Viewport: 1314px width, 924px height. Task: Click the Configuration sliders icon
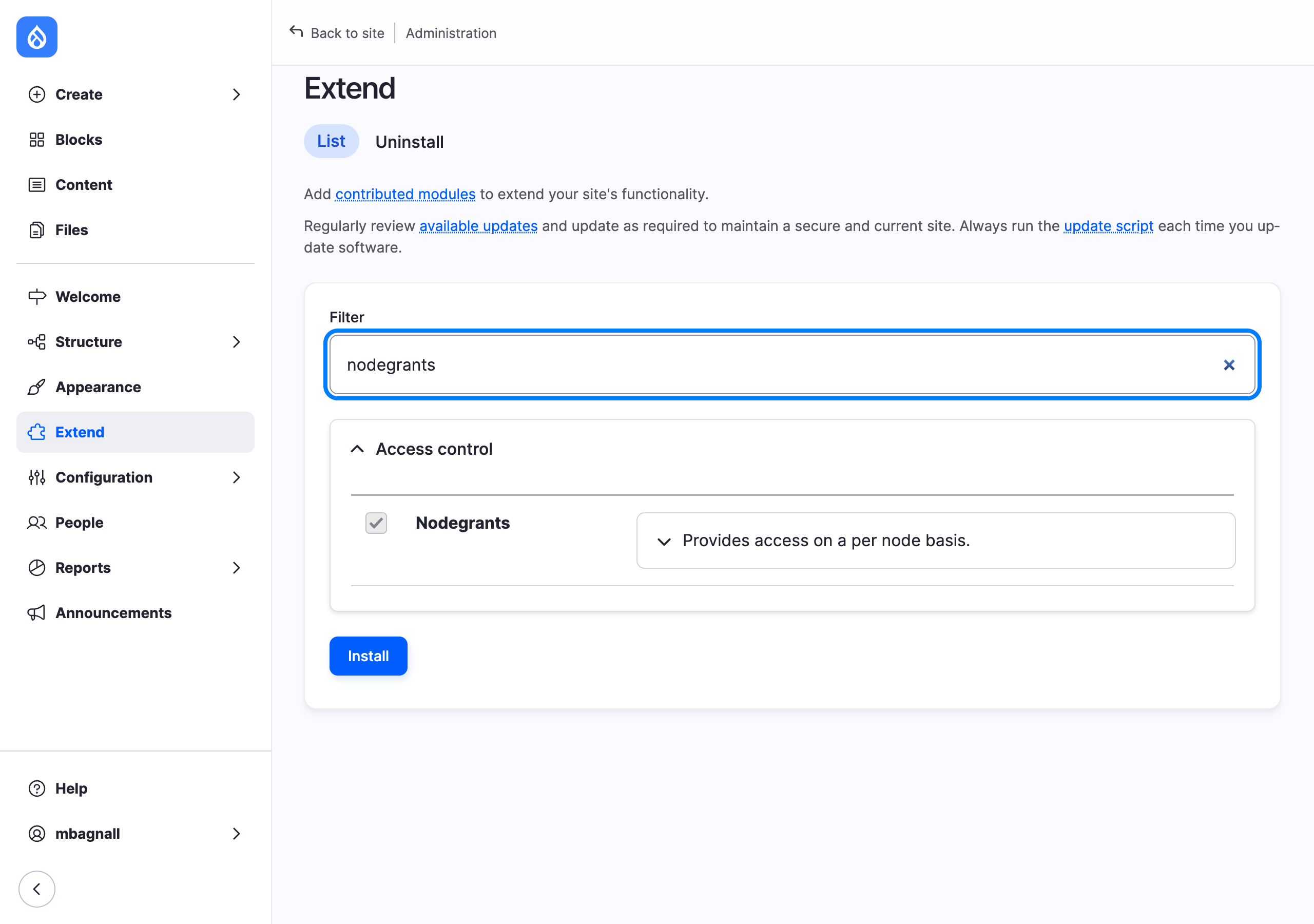36,477
